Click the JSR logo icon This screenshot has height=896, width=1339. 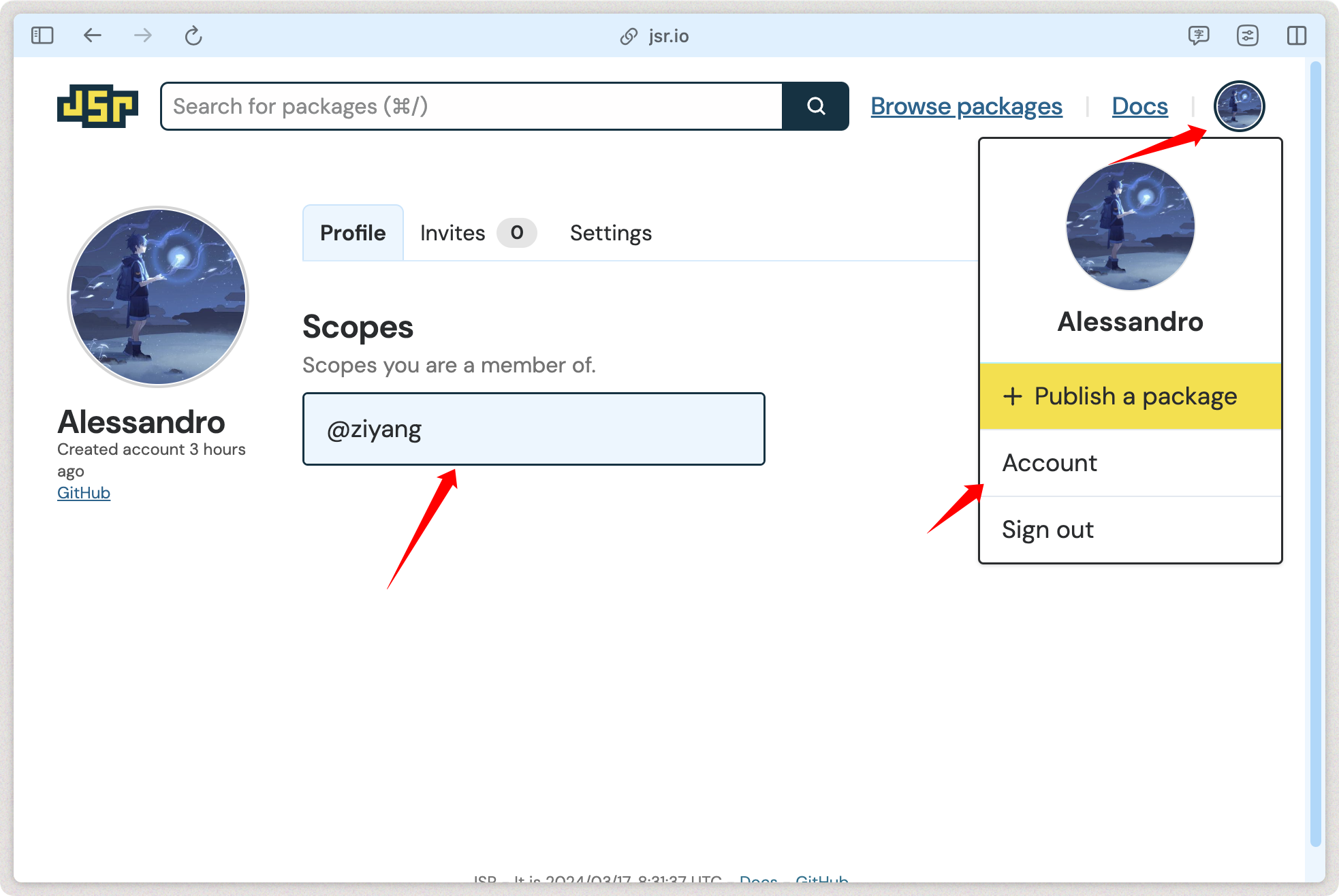96,106
